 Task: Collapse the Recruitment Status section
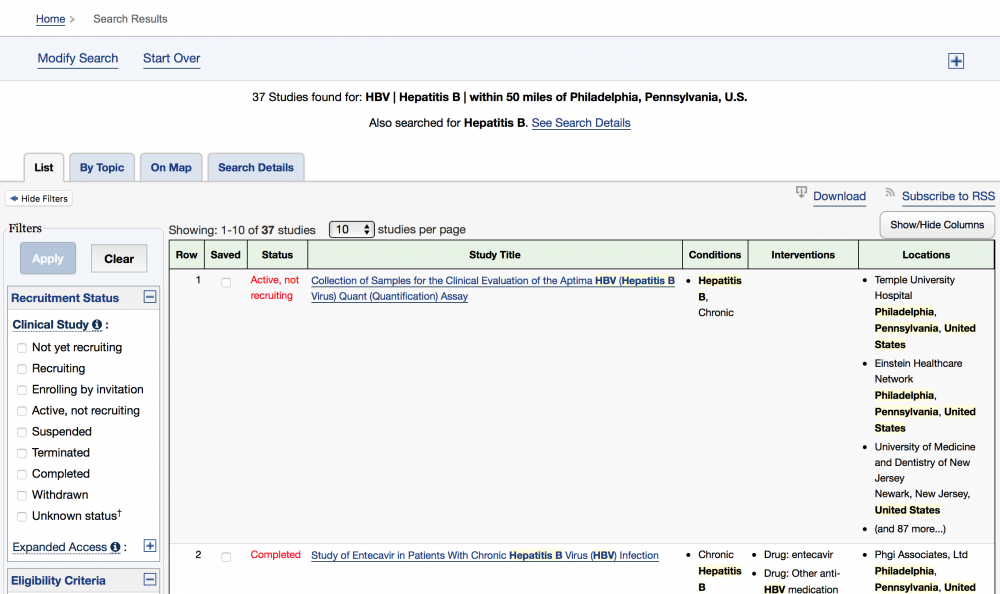click(150, 297)
